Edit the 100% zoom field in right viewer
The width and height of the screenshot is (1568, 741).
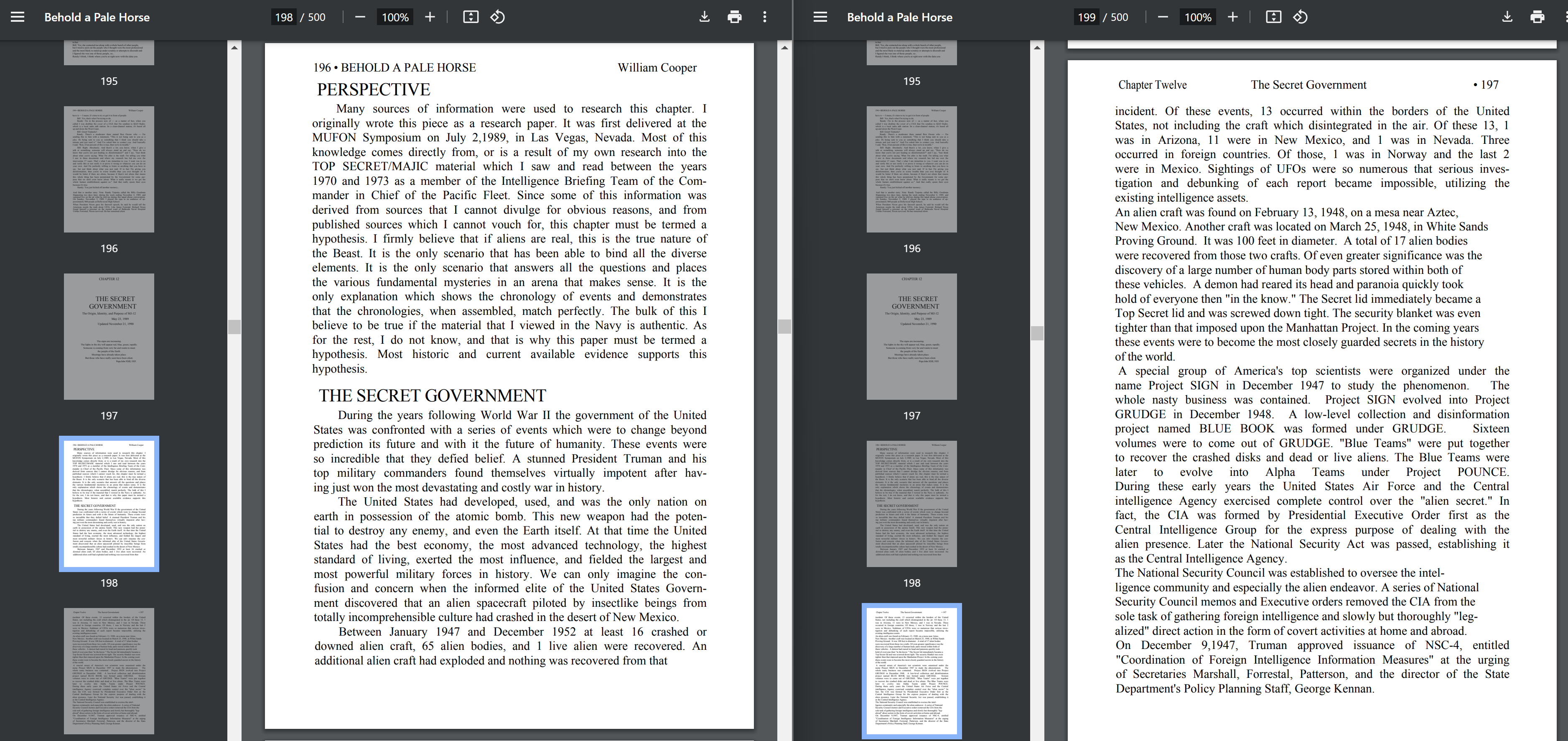(1197, 17)
